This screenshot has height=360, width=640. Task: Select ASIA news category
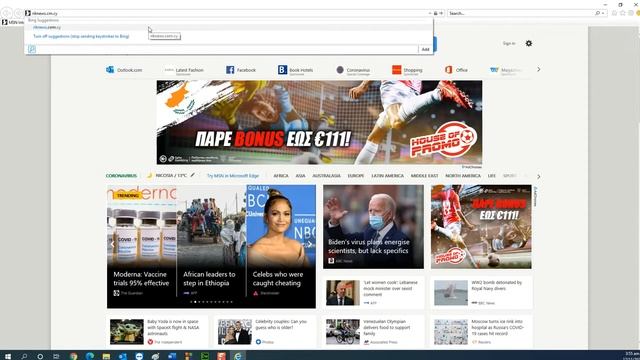[300, 176]
